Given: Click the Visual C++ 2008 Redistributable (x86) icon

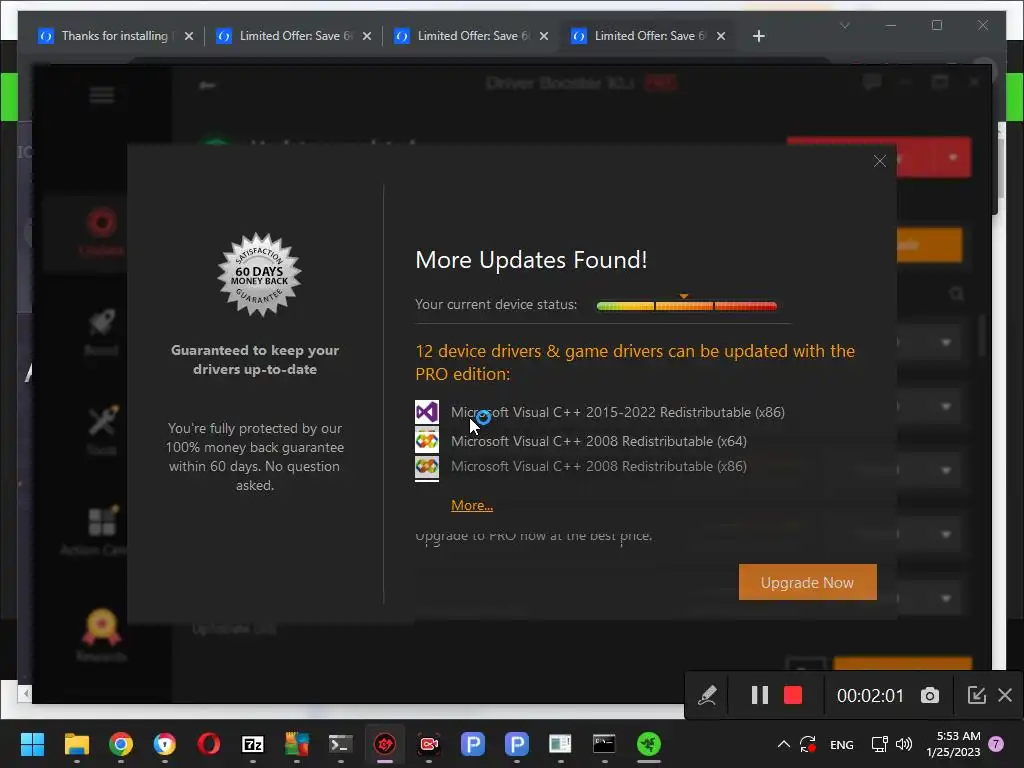Looking at the screenshot, I should point(427,467).
